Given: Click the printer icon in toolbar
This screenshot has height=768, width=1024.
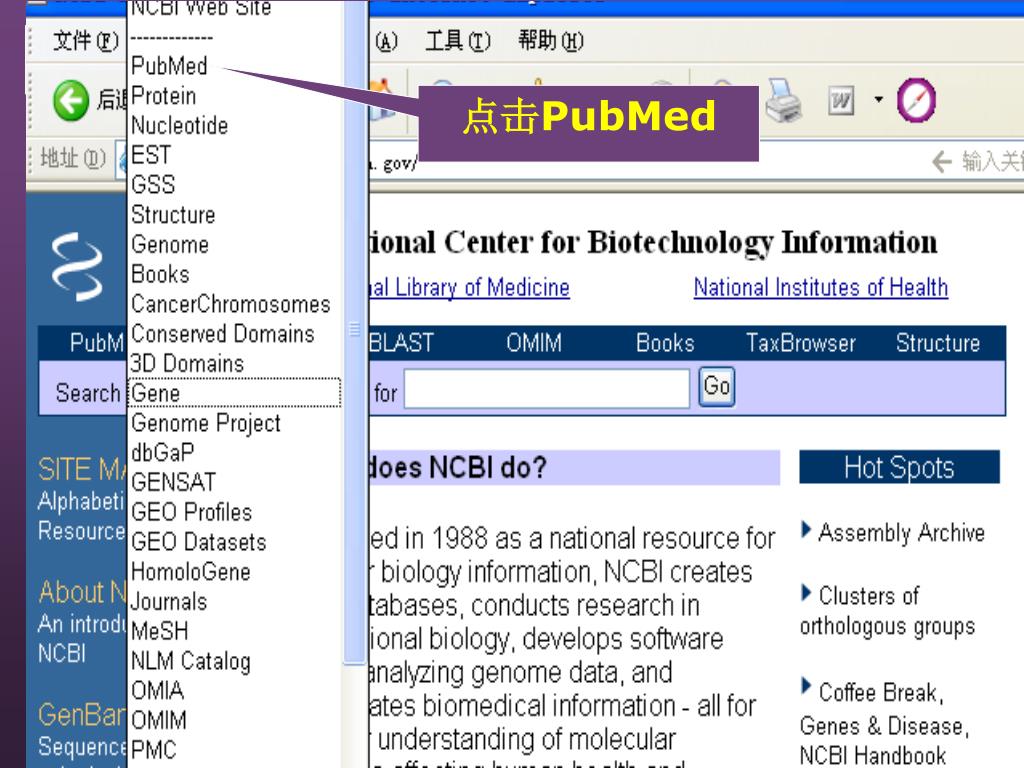Looking at the screenshot, I should tap(783, 101).
